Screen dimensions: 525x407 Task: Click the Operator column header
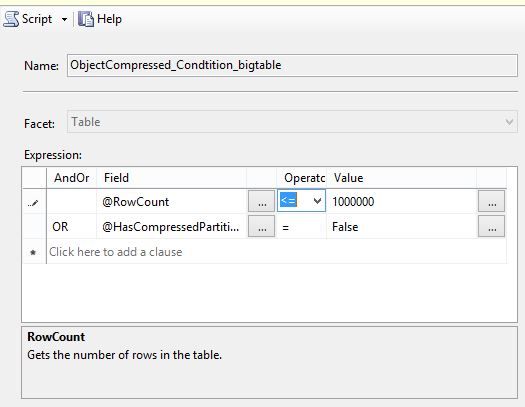[301, 178]
